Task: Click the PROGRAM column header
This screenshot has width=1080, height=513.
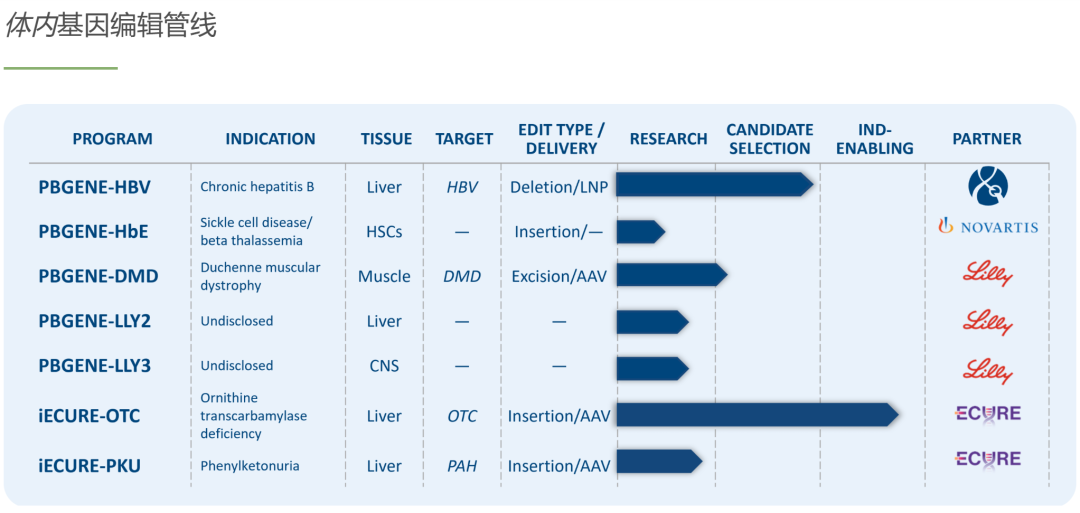Action: coord(113,138)
